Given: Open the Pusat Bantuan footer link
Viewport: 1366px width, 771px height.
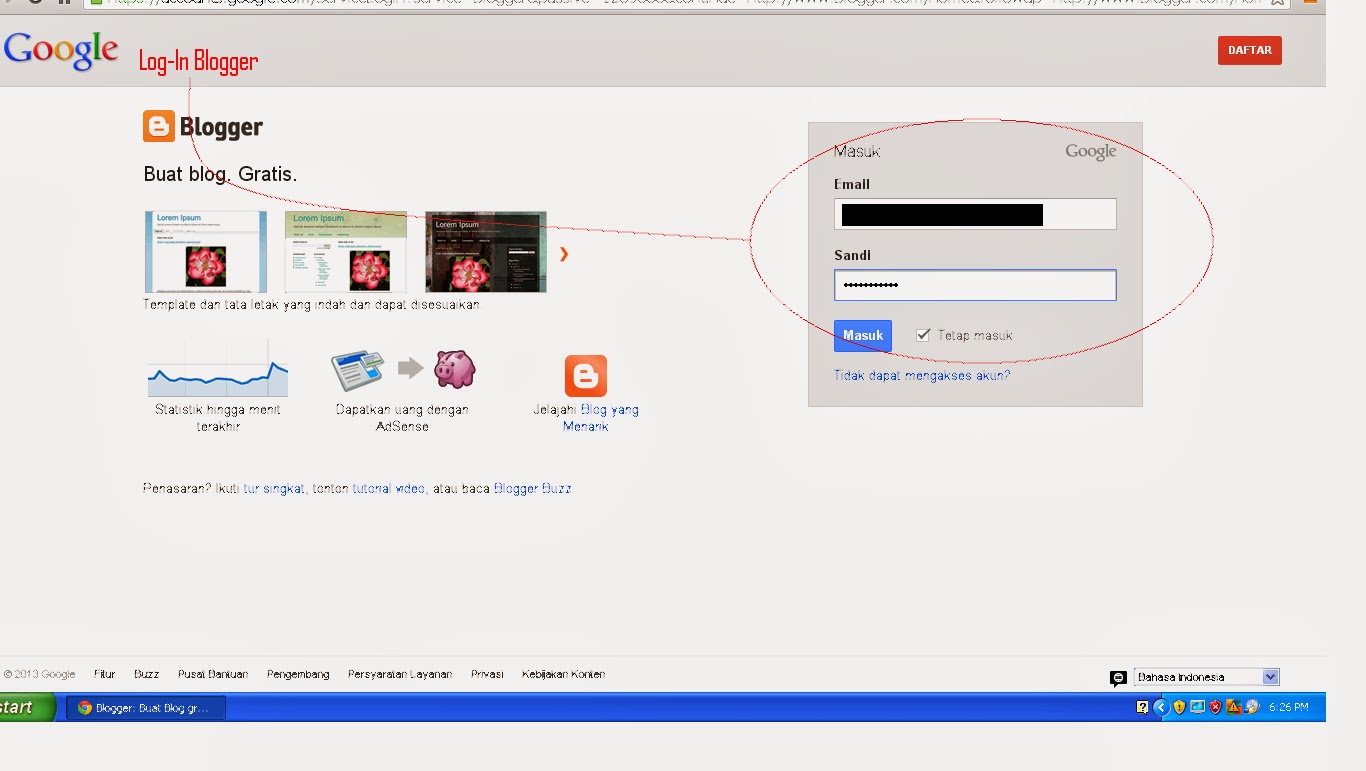Looking at the screenshot, I should click(213, 674).
